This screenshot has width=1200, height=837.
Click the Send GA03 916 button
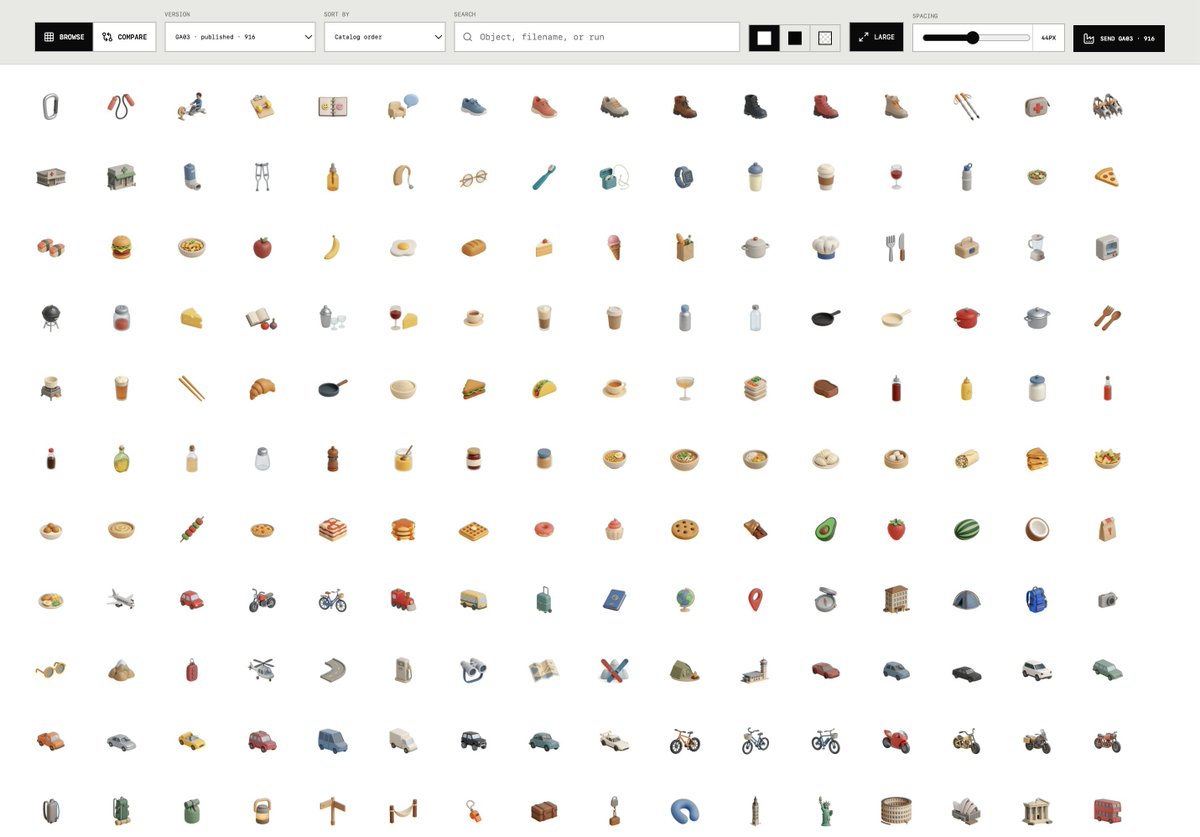point(1119,38)
